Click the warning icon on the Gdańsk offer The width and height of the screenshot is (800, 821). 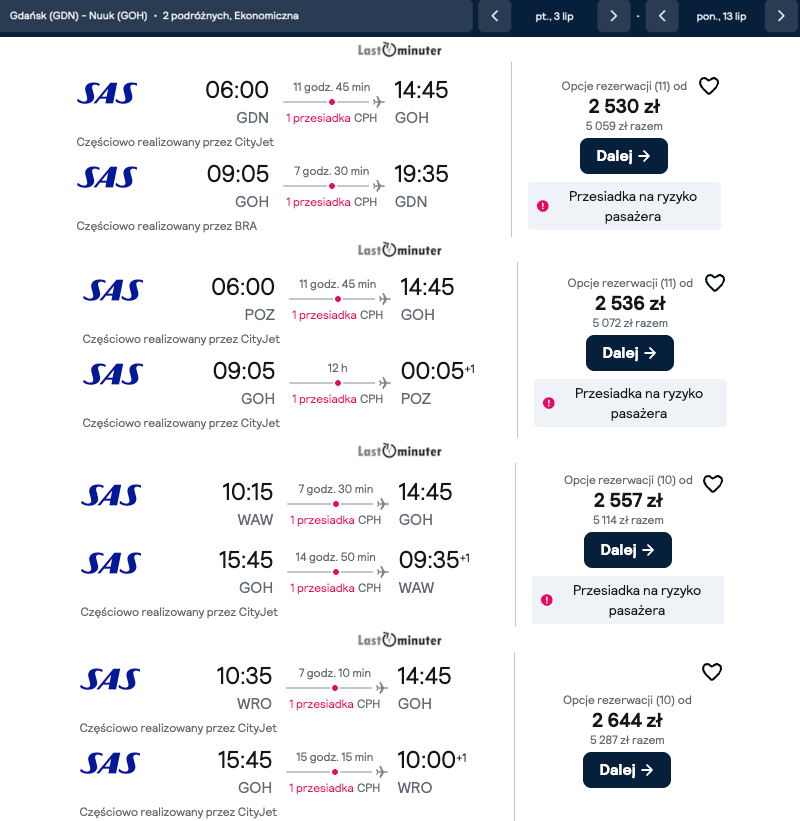(x=543, y=206)
